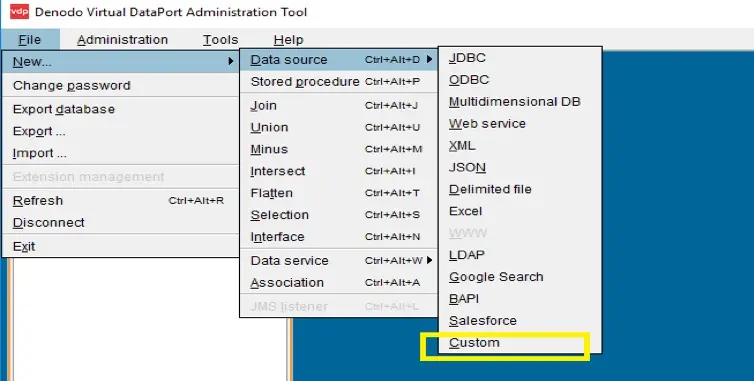Select Intersect option
The width and height of the screenshot is (754, 381).
339,171
